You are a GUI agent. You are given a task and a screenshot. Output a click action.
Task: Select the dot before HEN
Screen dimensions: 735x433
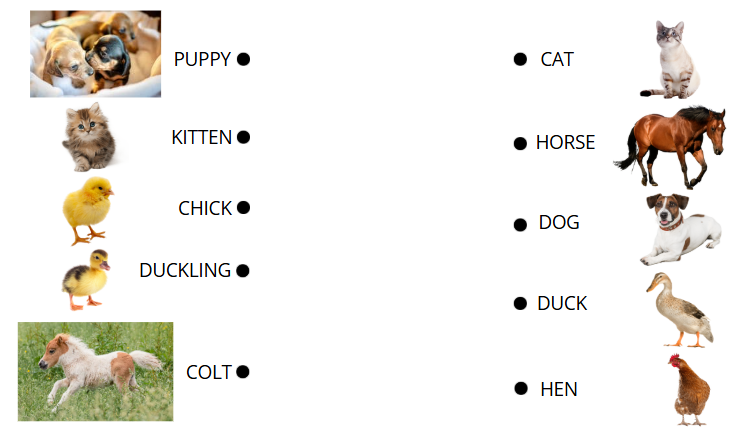[x=521, y=388]
